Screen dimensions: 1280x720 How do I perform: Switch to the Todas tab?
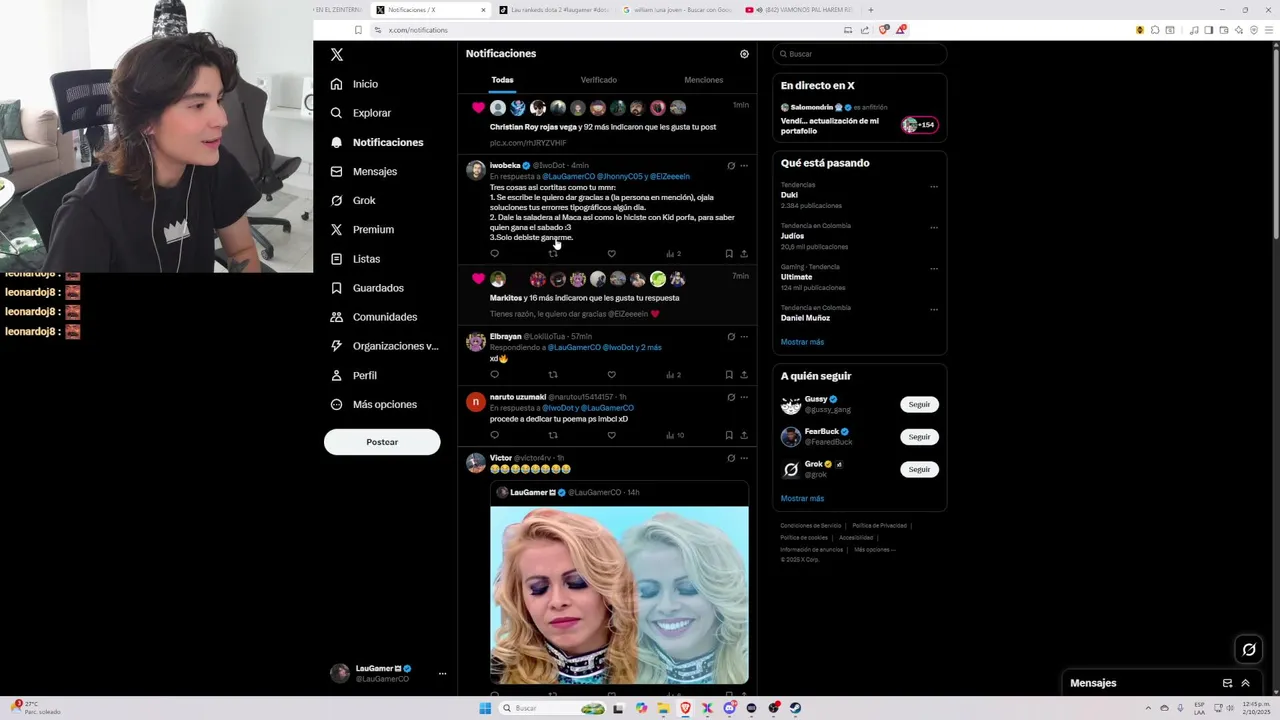(502, 80)
